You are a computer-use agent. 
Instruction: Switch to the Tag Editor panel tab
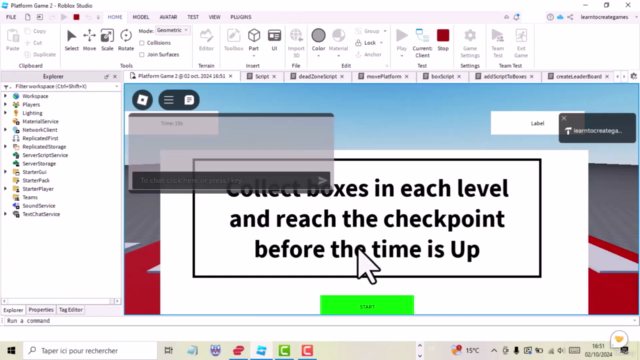71,310
